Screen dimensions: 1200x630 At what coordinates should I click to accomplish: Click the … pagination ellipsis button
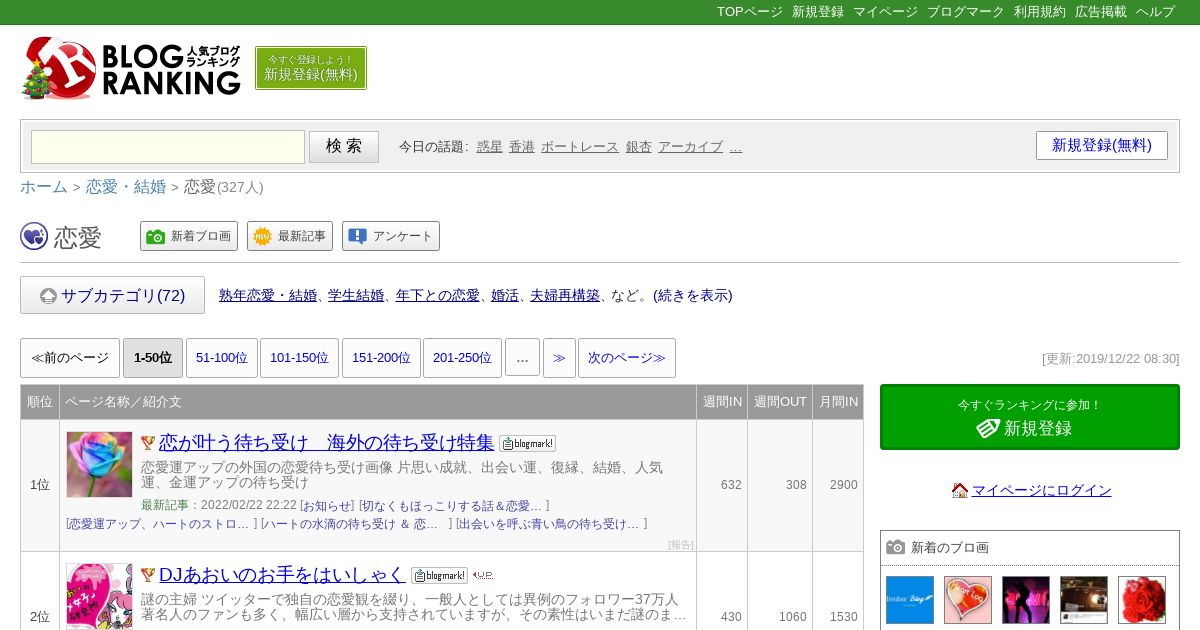click(x=522, y=358)
